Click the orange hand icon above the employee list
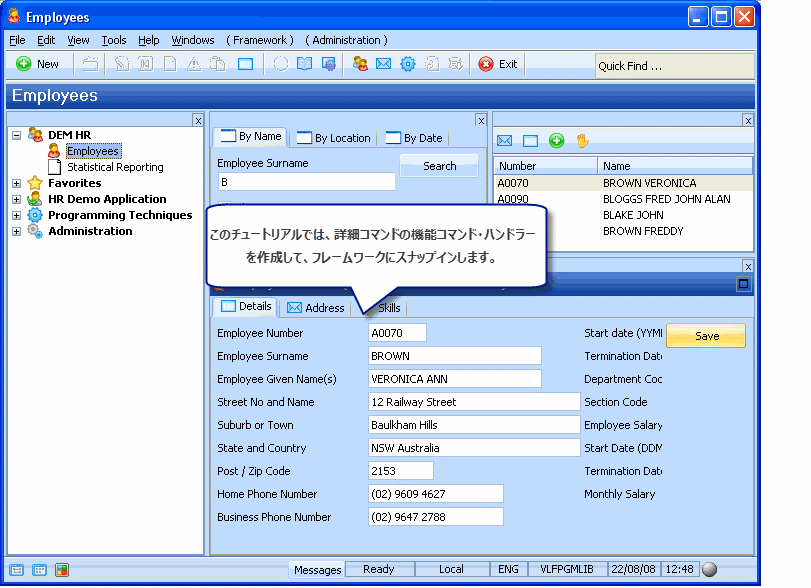 [582, 141]
